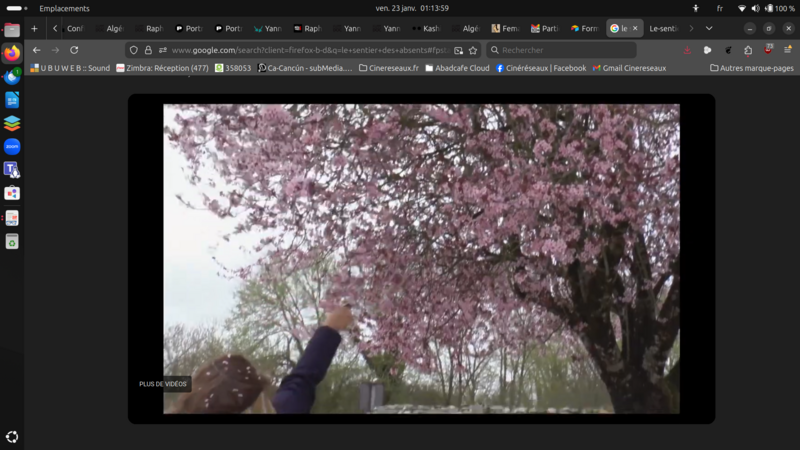Open the Gmail Cinereseaux bookmark
This screenshot has width=800, height=450.
click(x=629, y=68)
